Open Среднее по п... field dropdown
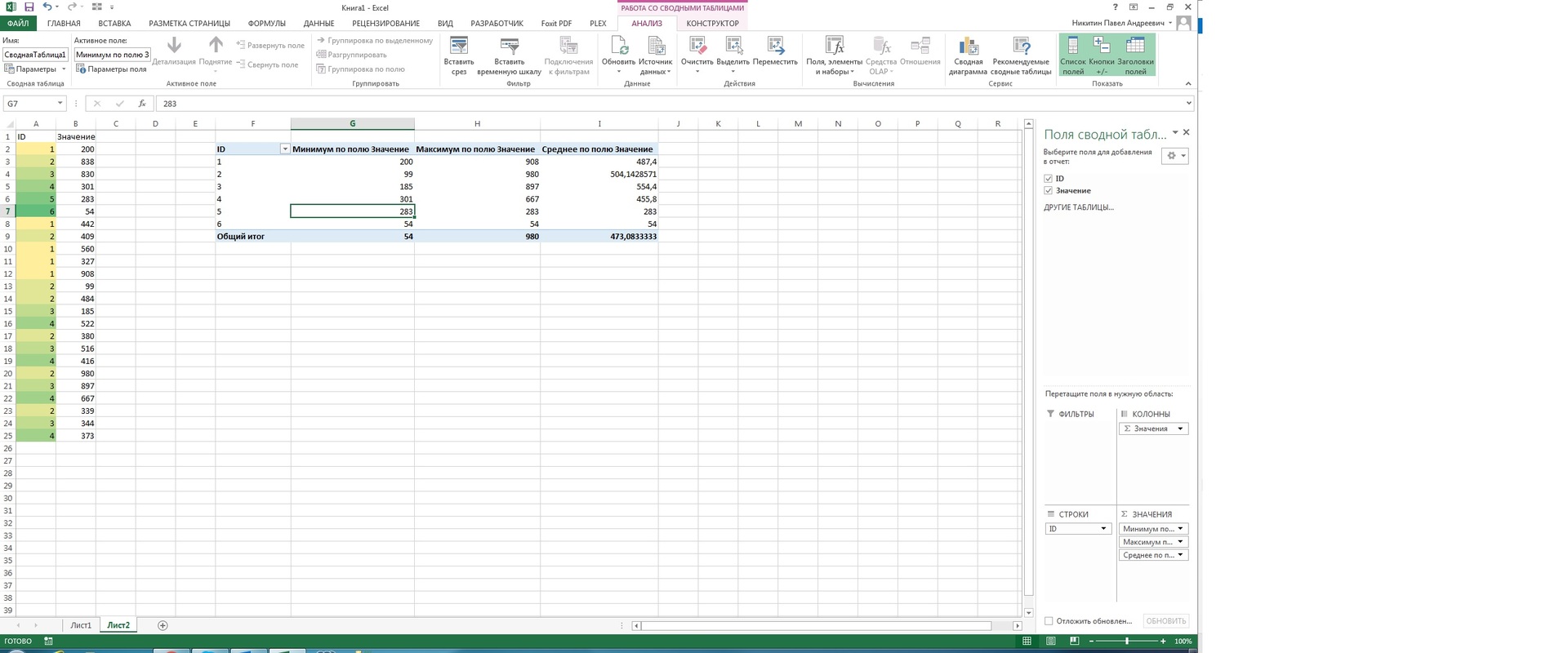Image resolution: width=1568 pixels, height=653 pixels. tap(1180, 555)
